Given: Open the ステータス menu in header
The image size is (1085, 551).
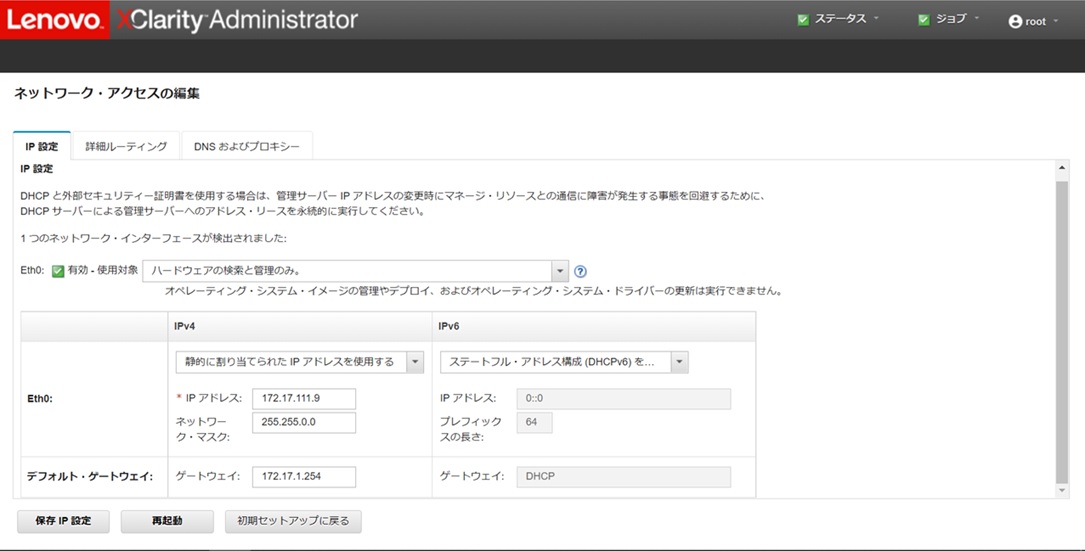Looking at the screenshot, I should pos(840,20).
